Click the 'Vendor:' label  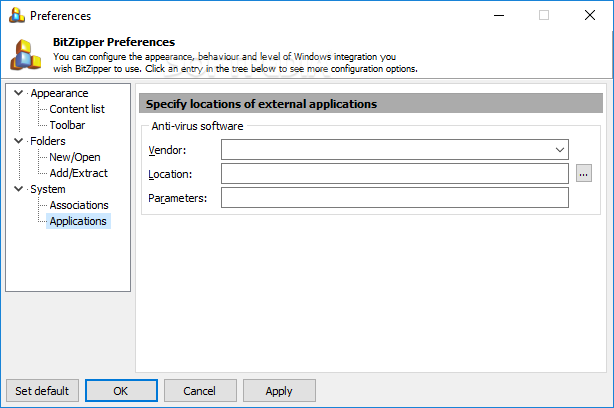(x=167, y=150)
